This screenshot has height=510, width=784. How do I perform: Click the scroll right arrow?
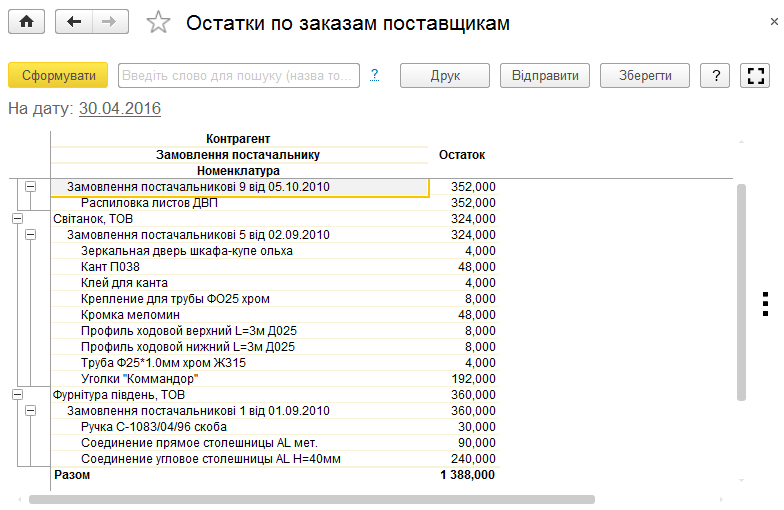[722, 500]
